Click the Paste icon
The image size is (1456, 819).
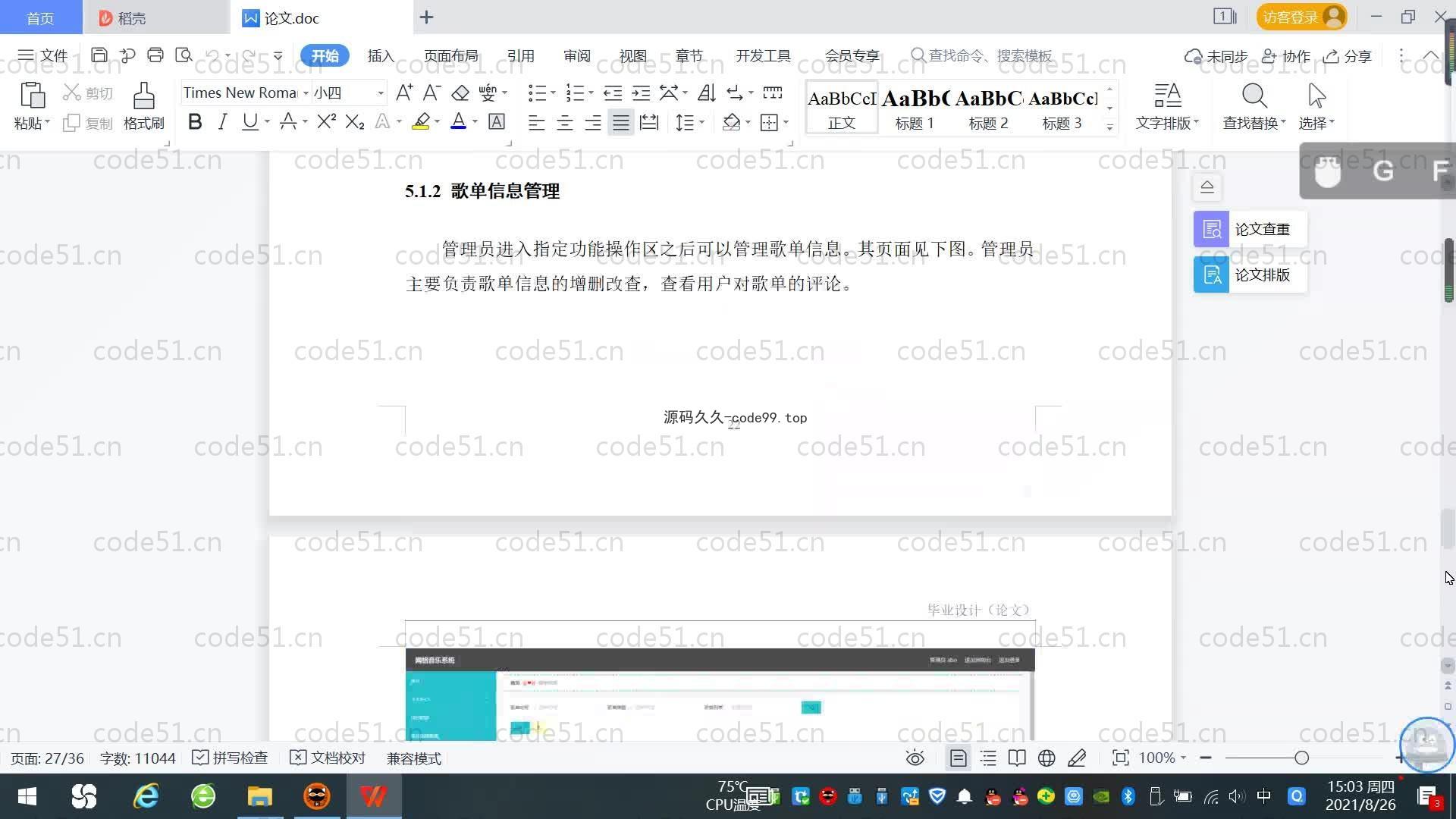(x=31, y=96)
